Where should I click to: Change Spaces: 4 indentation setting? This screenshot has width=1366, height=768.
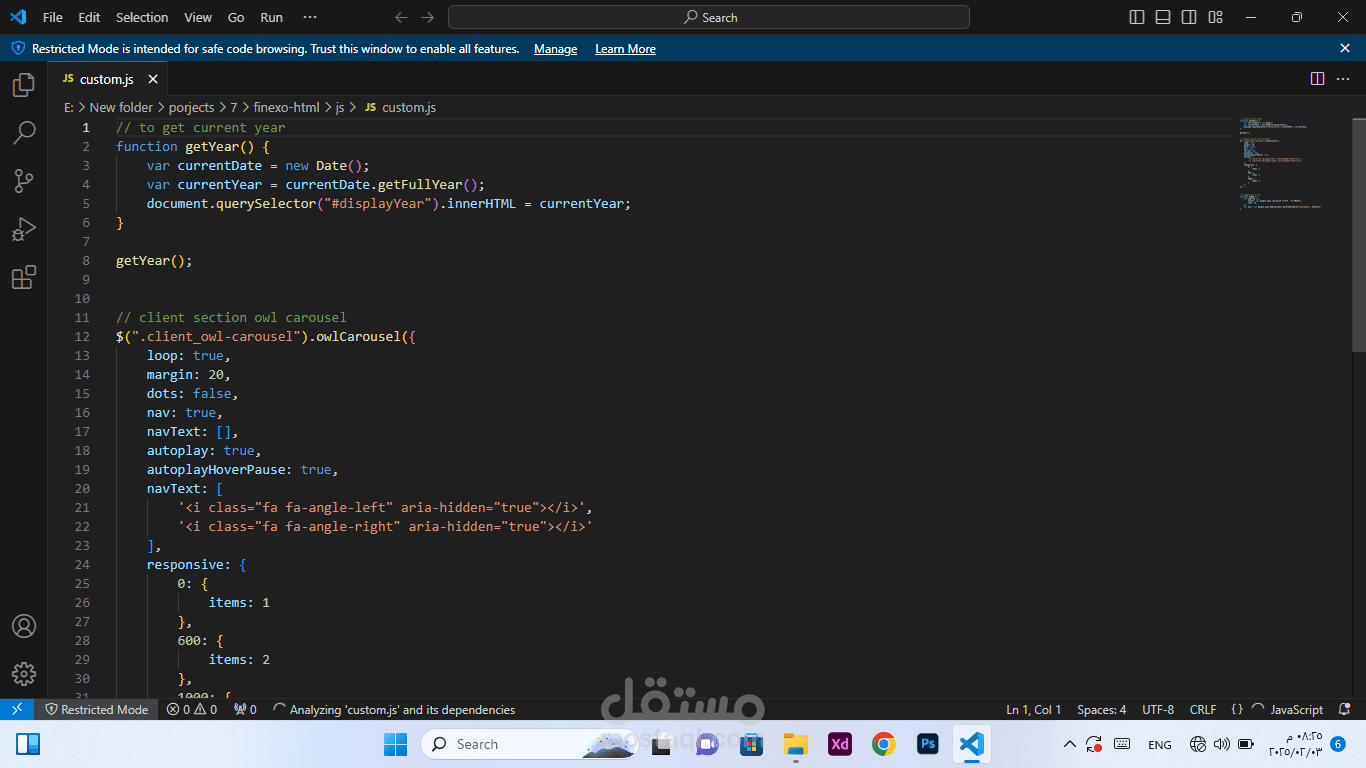tap(1101, 709)
